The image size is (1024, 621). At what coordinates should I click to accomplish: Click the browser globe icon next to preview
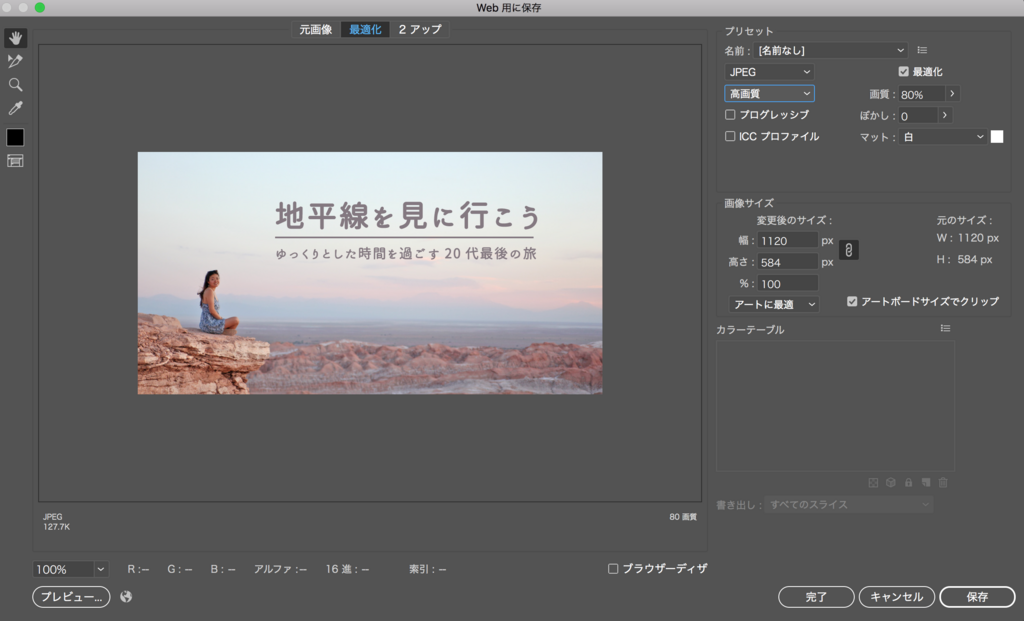126,596
